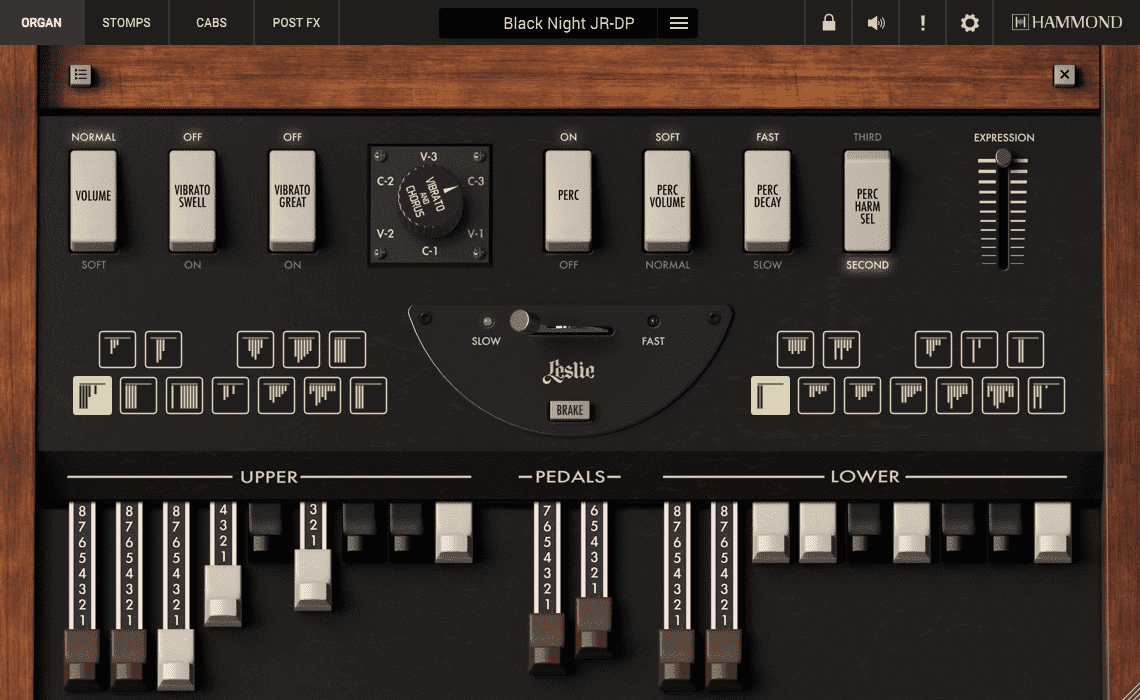Open the CABS tab
The image size is (1140, 700).
click(x=212, y=23)
